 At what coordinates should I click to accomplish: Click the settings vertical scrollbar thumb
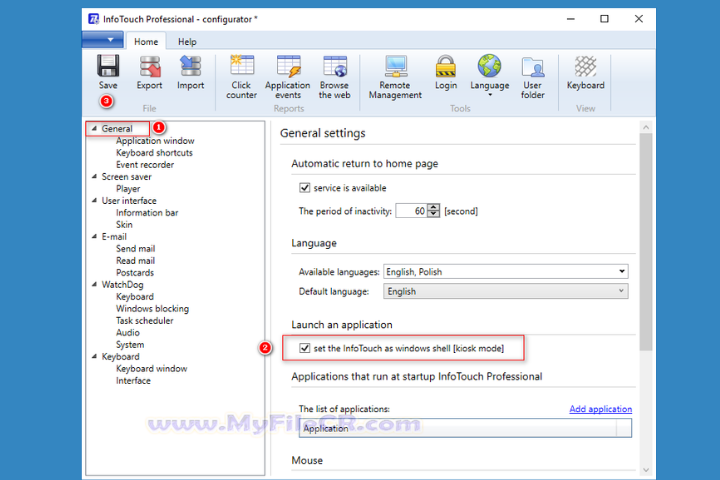pyautogui.click(x=646, y=242)
